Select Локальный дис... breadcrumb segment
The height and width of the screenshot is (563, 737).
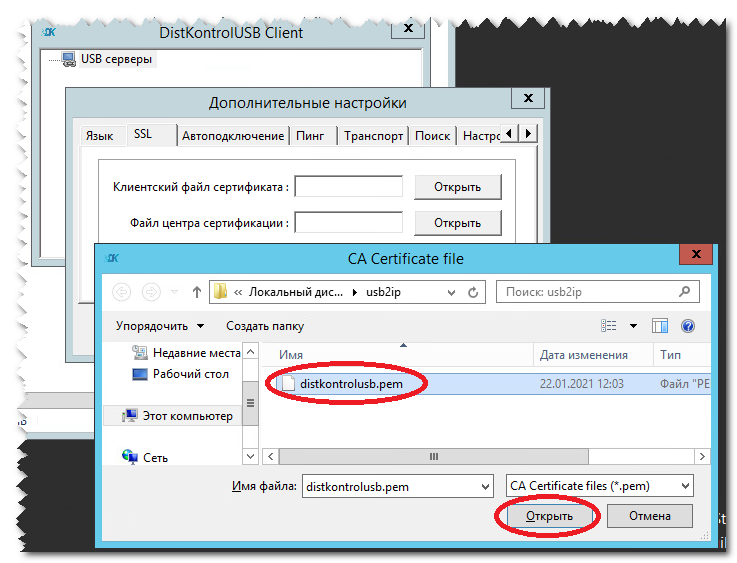click(x=296, y=292)
